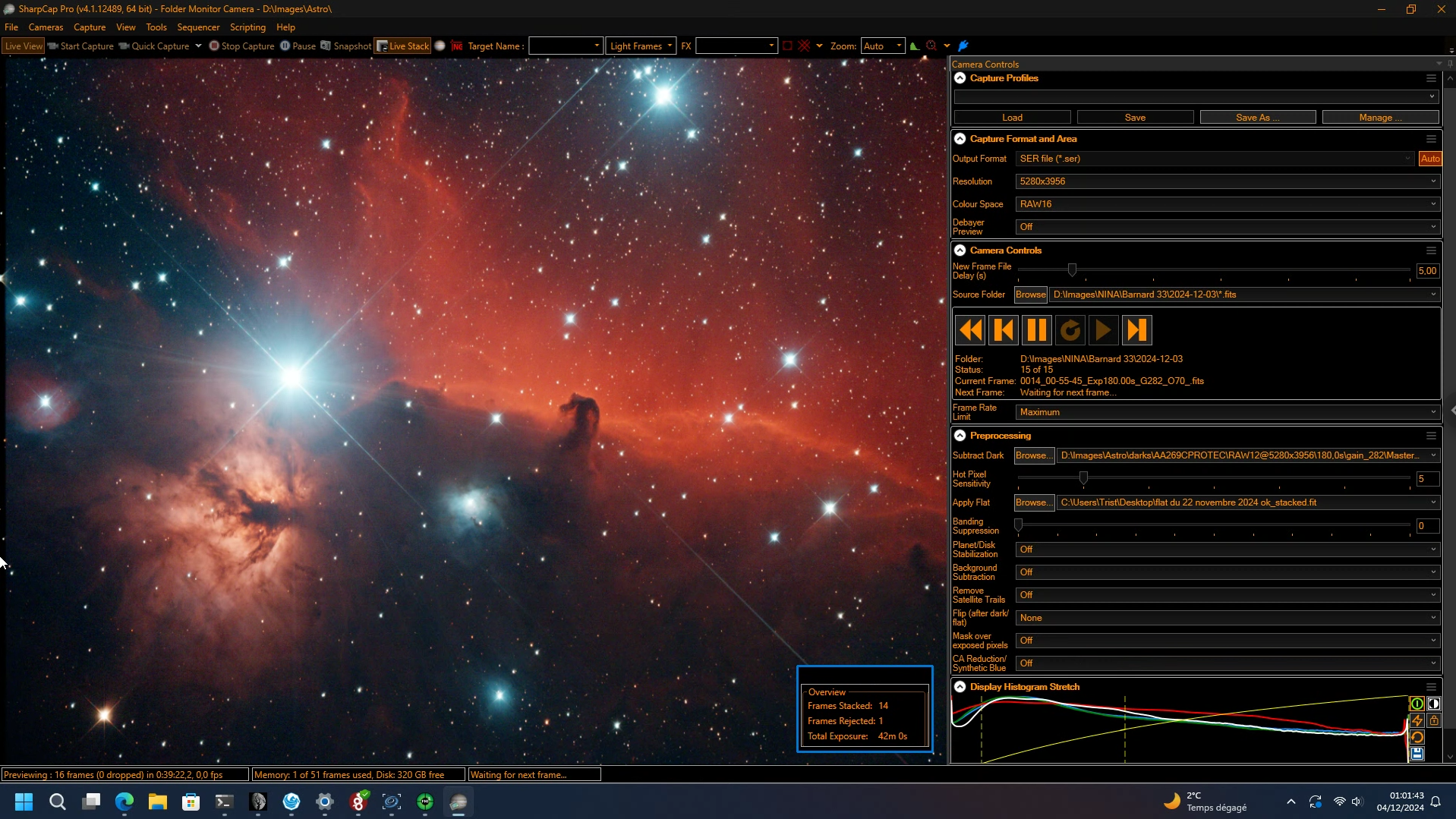Image resolution: width=1456 pixels, height=819 pixels.
Task: Click the Hot Pixel Sensitivity slider
Action: 1213,478
